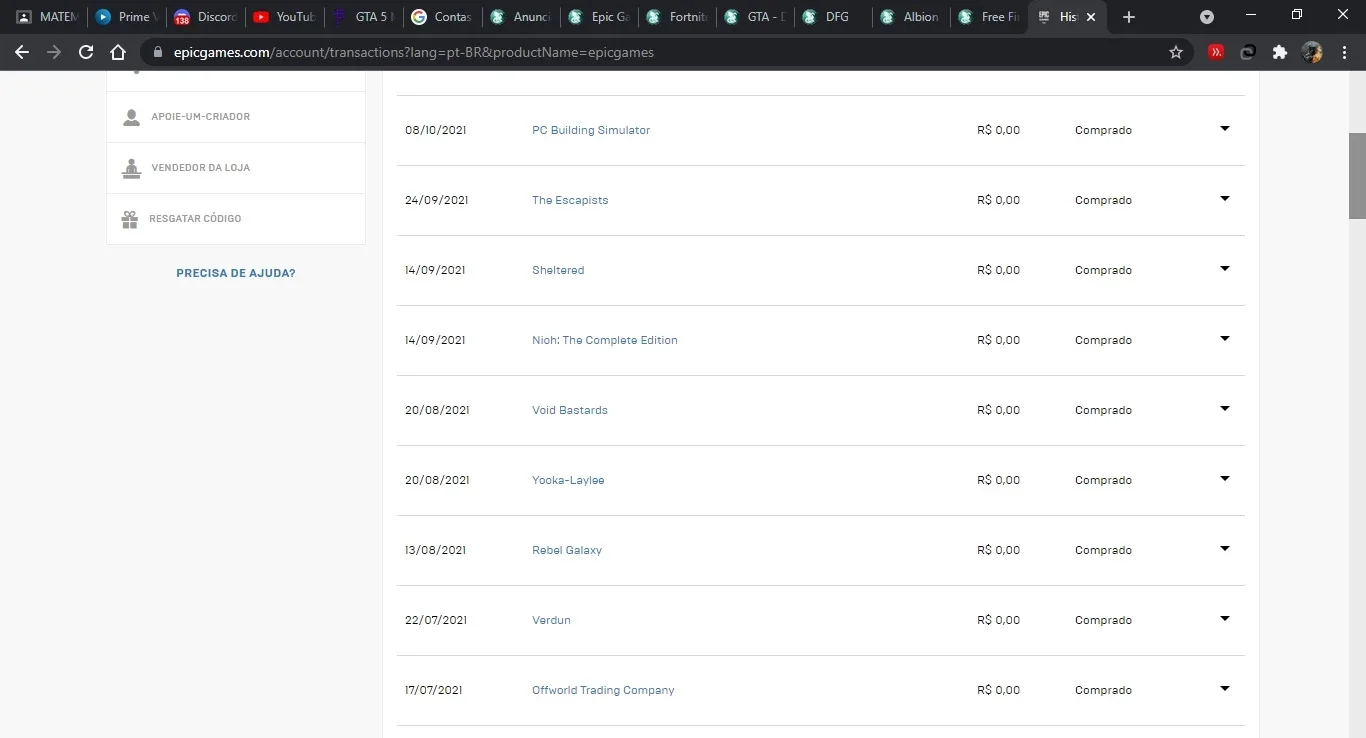
Task: Go to browser home page icon
Action: 118,52
